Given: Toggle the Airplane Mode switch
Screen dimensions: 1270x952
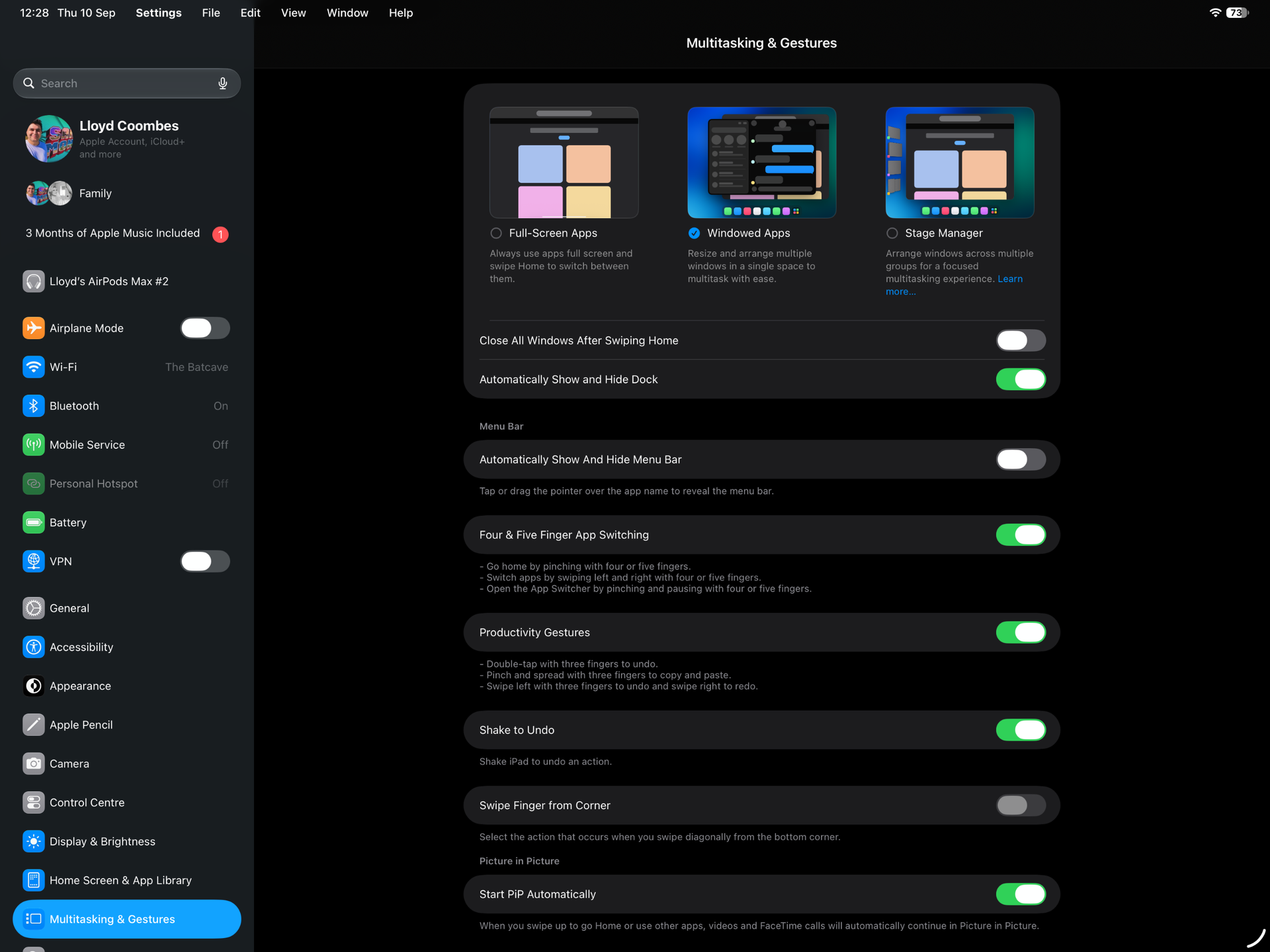Looking at the screenshot, I should [205, 328].
